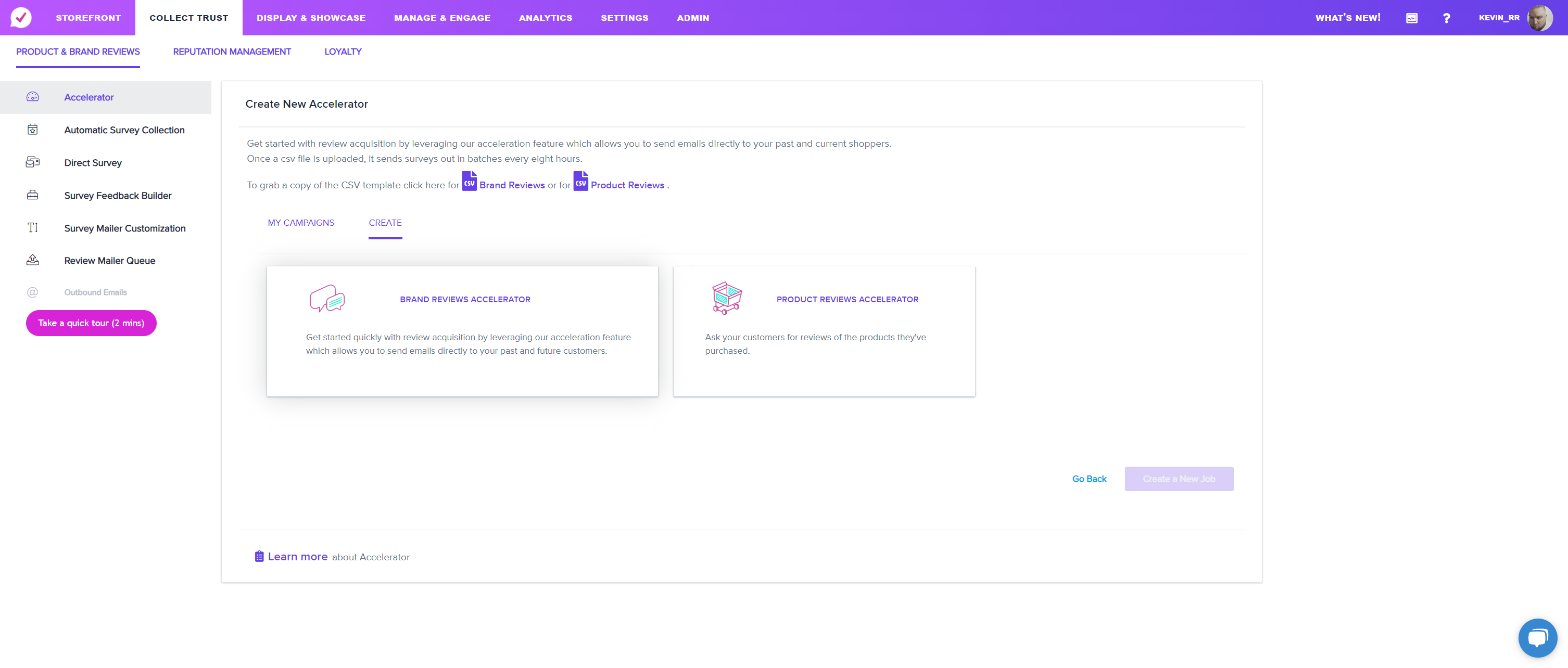1568x668 pixels.
Task: Click the product reviews shopping cart icon
Action: pyautogui.click(x=727, y=298)
